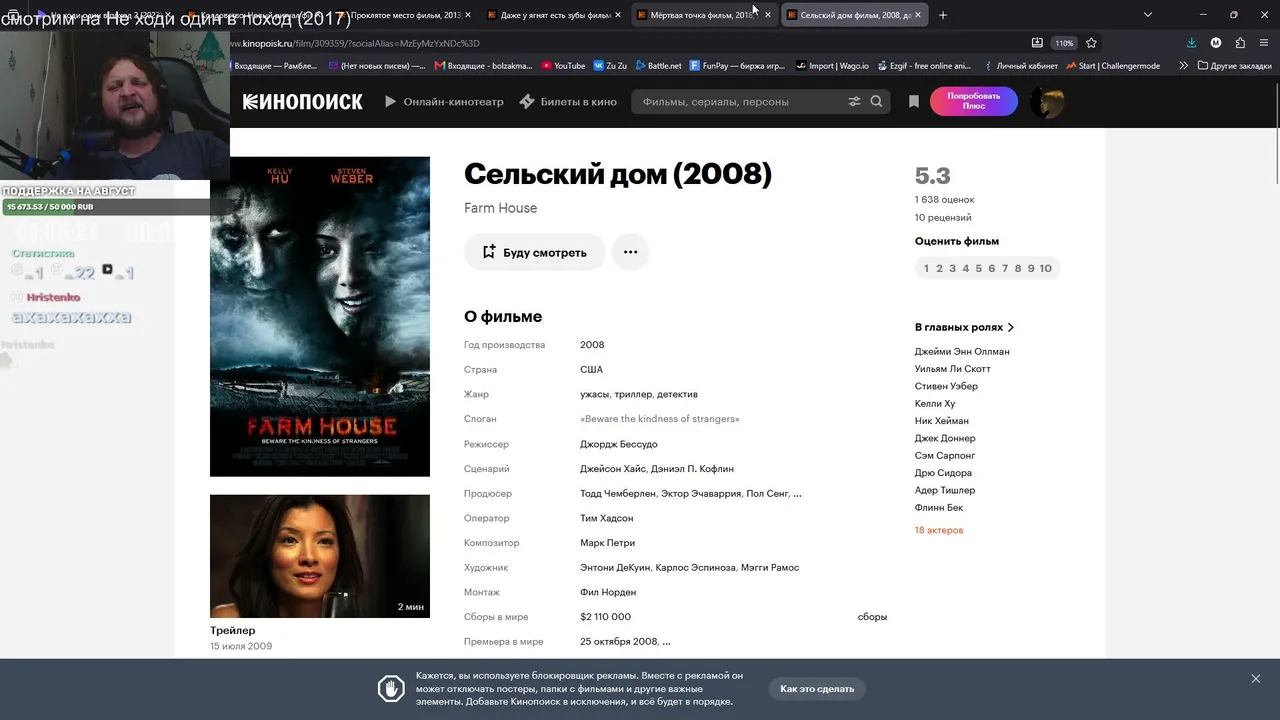Screen dimensions: 1280x720
Task: Select the Сельский дом фильм tab
Action: [855, 15]
